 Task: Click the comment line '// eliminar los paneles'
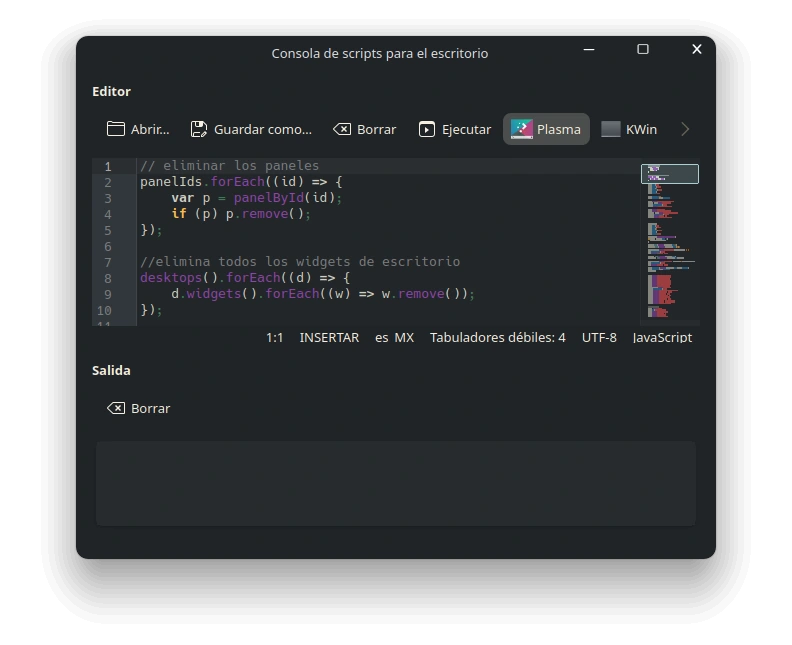(x=229, y=166)
